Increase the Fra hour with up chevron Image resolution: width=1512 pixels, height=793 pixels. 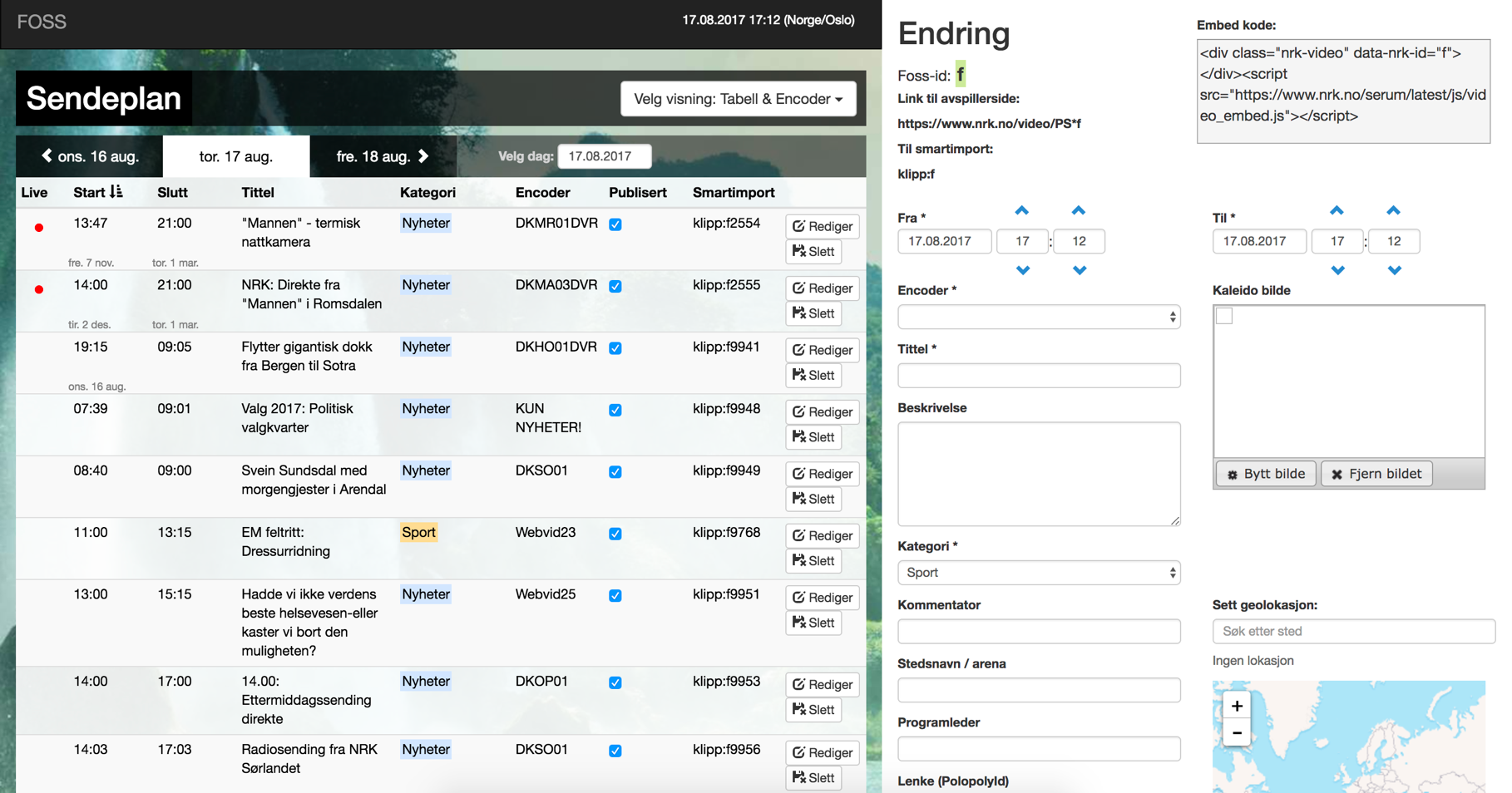coord(1022,210)
